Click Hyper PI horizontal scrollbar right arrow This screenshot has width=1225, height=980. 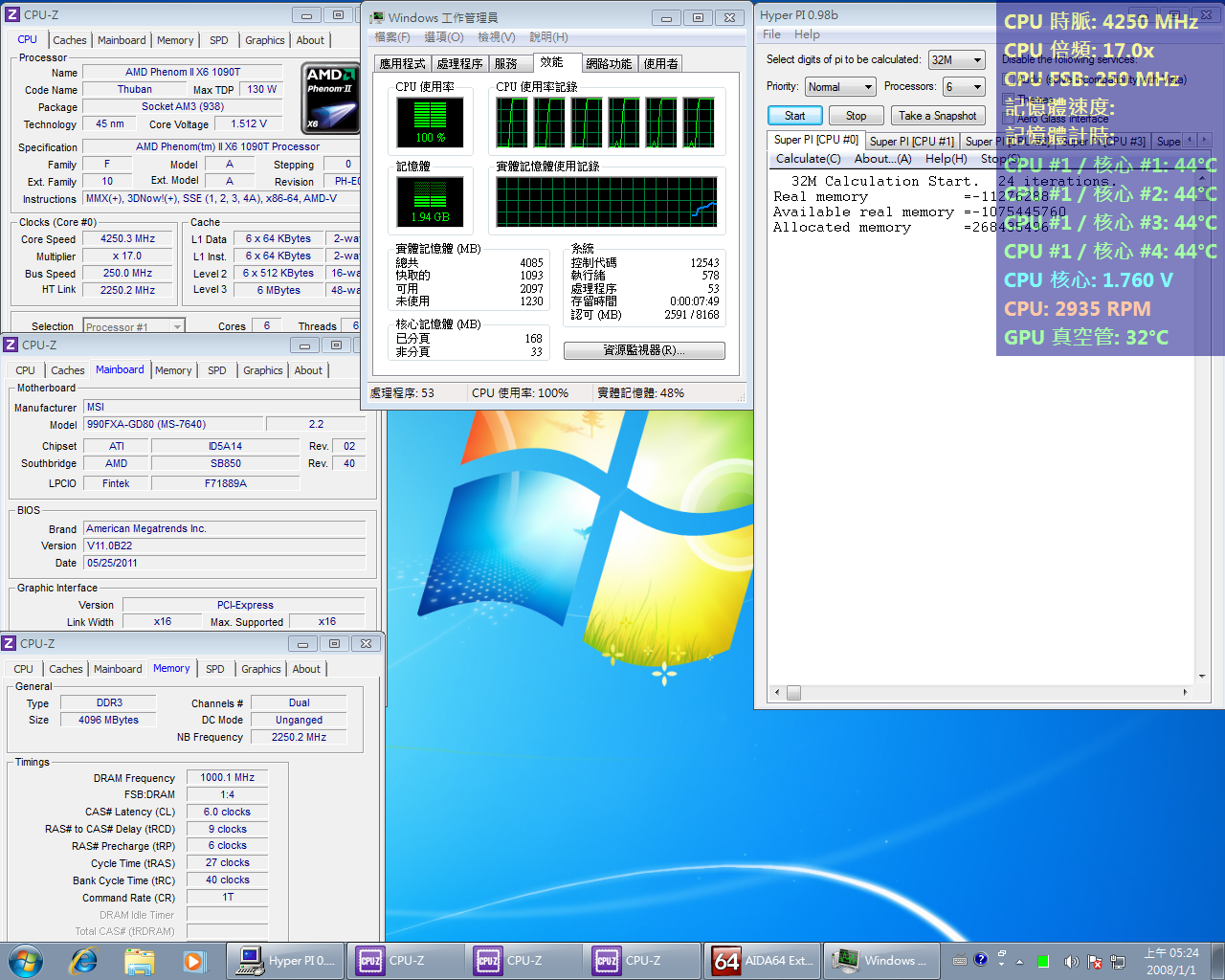1185,693
